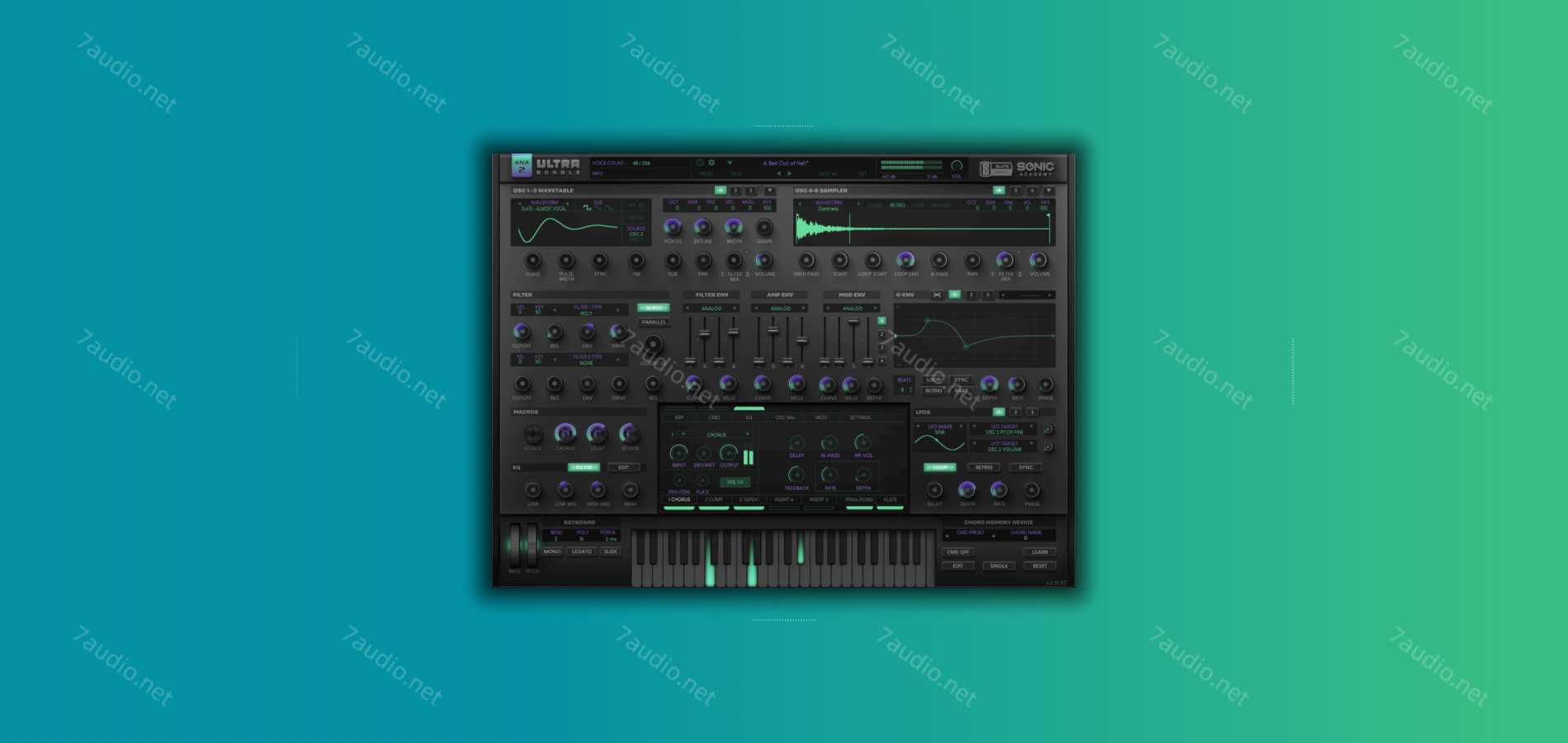Select the 2 COMP effect slot
The width and height of the screenshot is (1568, 743).
tap(714, 499)
